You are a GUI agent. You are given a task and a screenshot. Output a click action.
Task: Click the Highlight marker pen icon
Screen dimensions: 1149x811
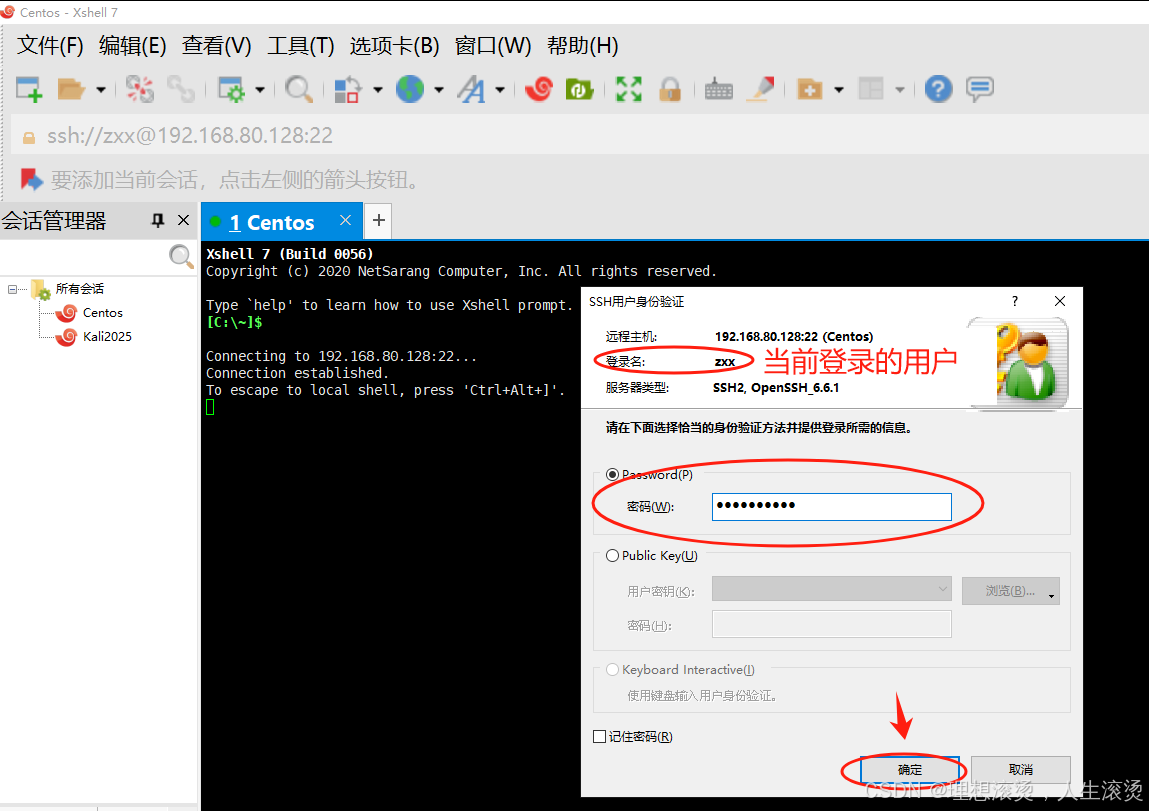(760, 89)
